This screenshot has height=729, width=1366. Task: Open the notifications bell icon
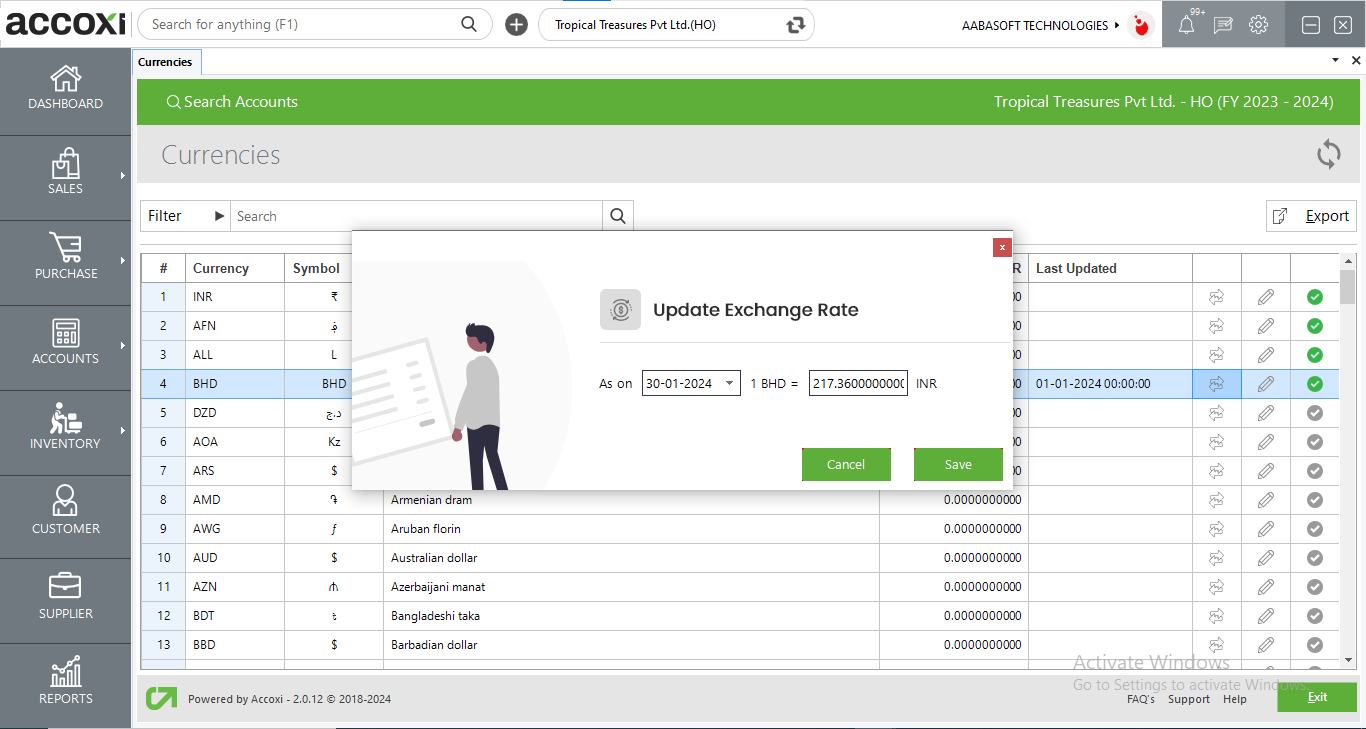coord(1187,24)
